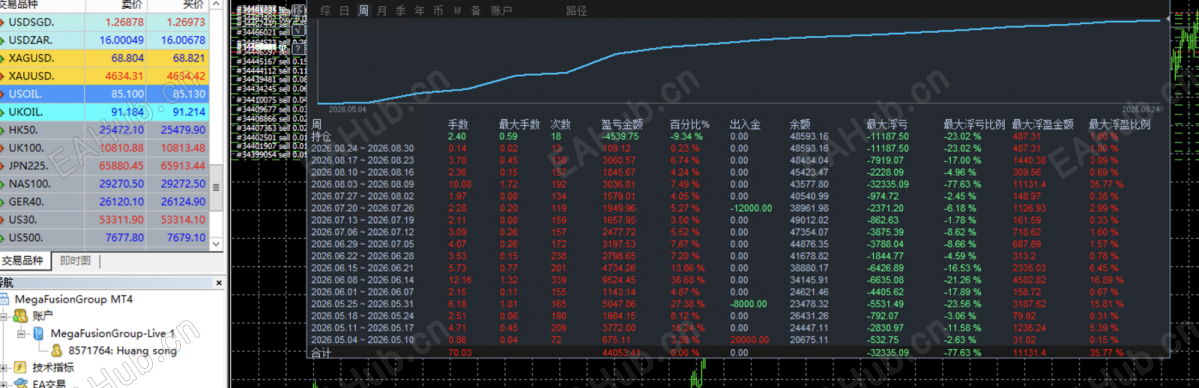Select the HK50. symbol row
1199x388 pixels.
point(105,129)
